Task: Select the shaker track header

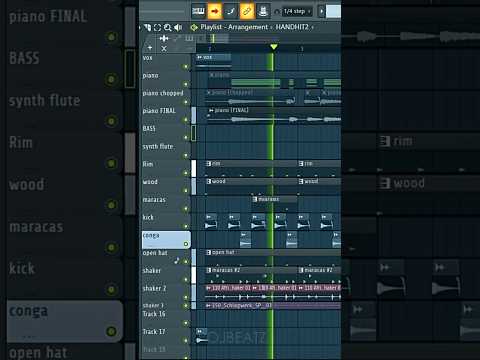Action: pyautogui.click(x=166, y=275)
